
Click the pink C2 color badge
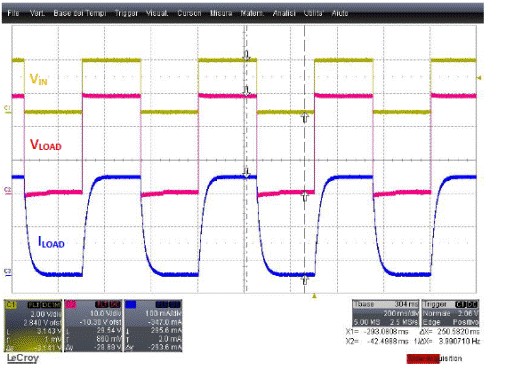click(x=70, y=304)
